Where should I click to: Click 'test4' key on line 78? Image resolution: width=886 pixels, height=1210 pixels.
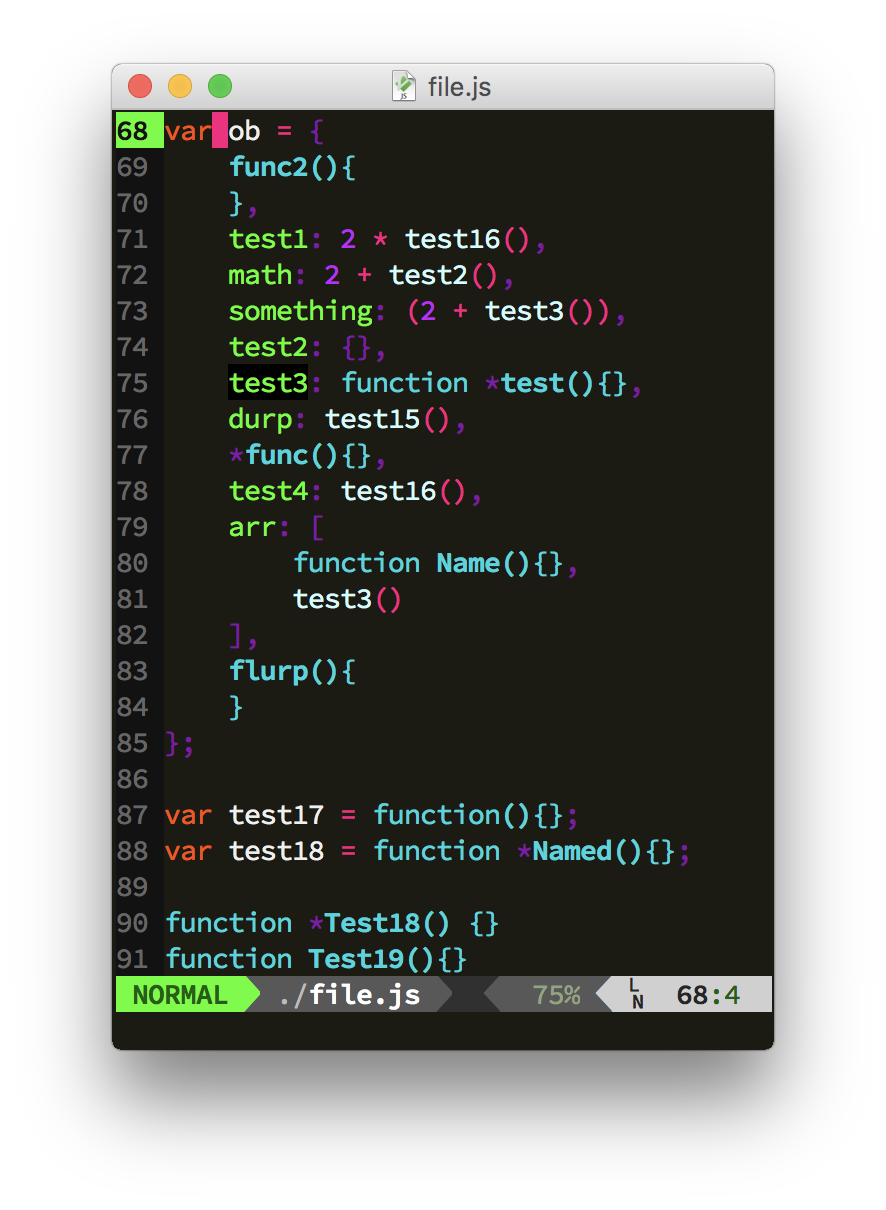pyautogui.click(x=269, y=491)
